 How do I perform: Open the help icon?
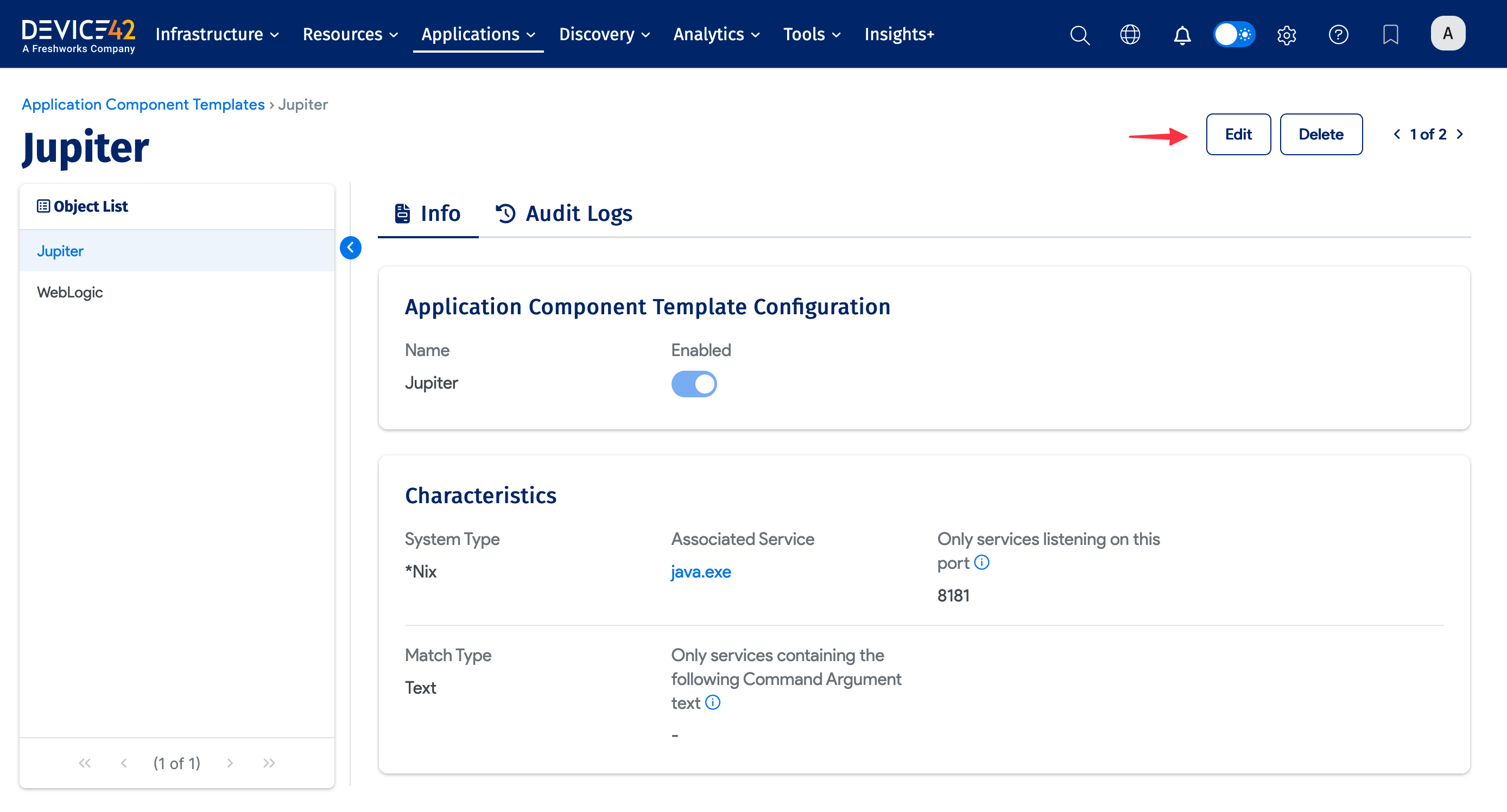pyautogui.click(x=1339, y=35)
